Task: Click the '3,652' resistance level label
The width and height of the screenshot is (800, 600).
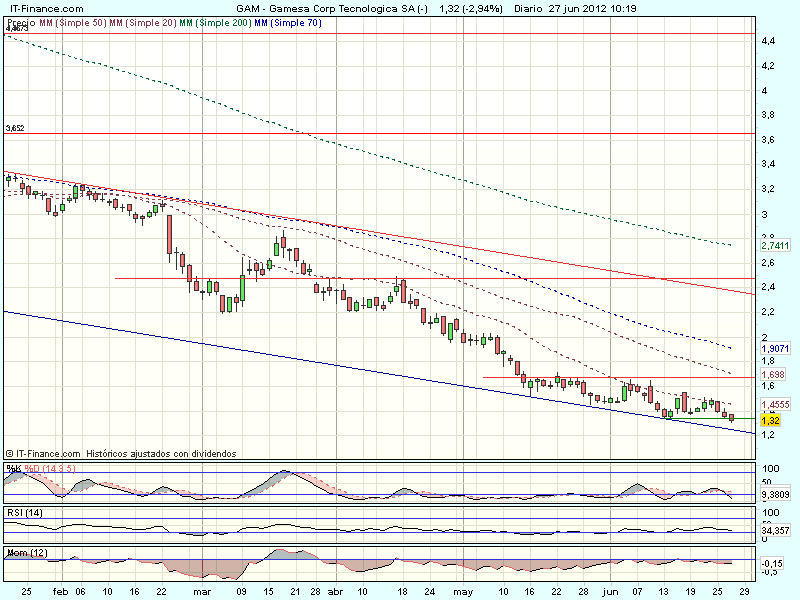Action: coord(15,128)
